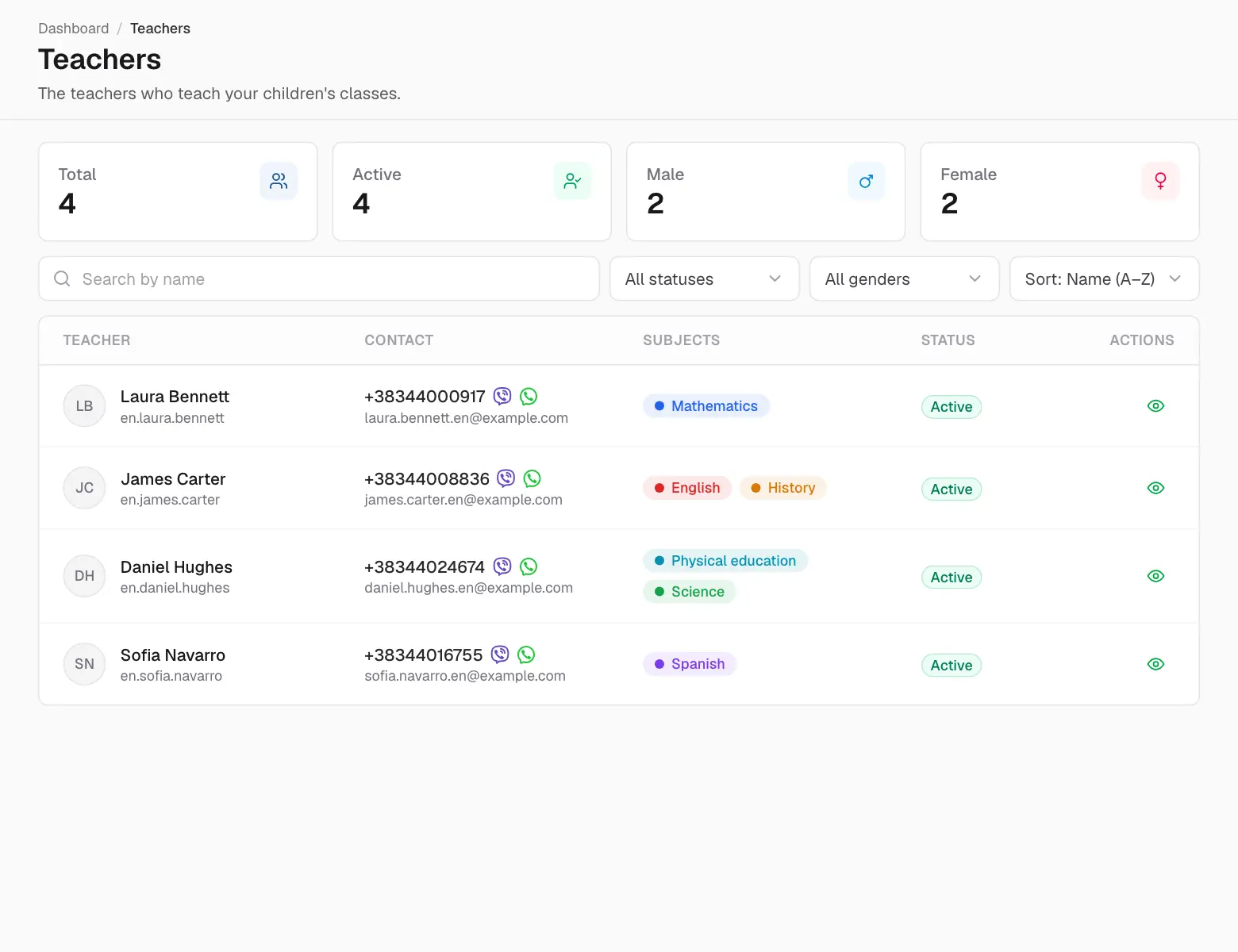This screenshot has width=1238, height=952.
Task: Click the Male gender symbol icon
Action: coord(867,181)
